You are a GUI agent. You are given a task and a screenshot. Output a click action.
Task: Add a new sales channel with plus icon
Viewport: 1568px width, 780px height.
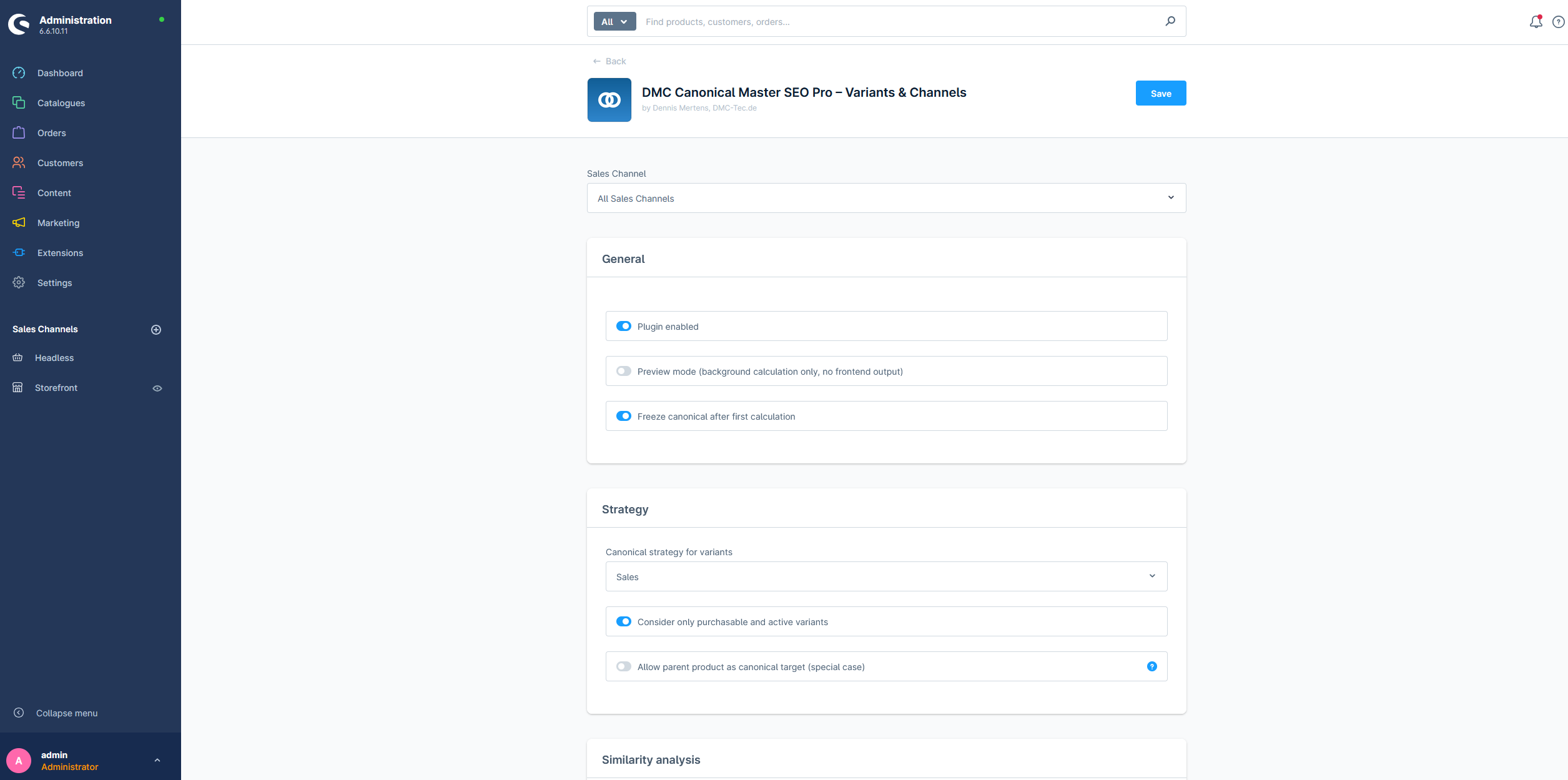tap(156, 330)
